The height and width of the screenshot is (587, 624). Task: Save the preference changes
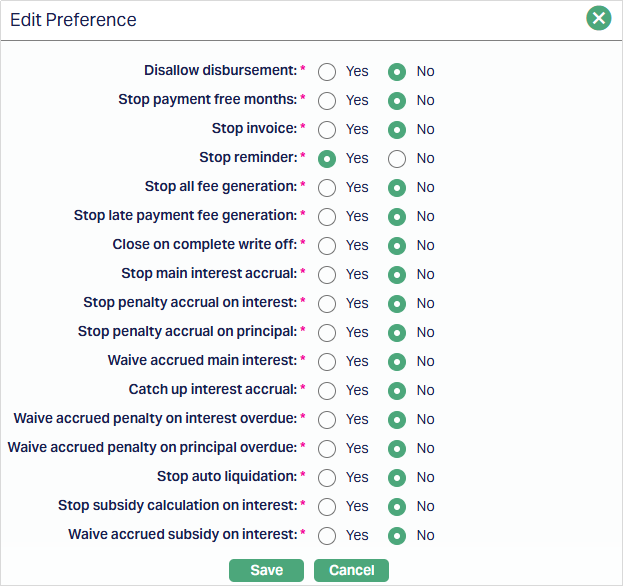point(266,570)
